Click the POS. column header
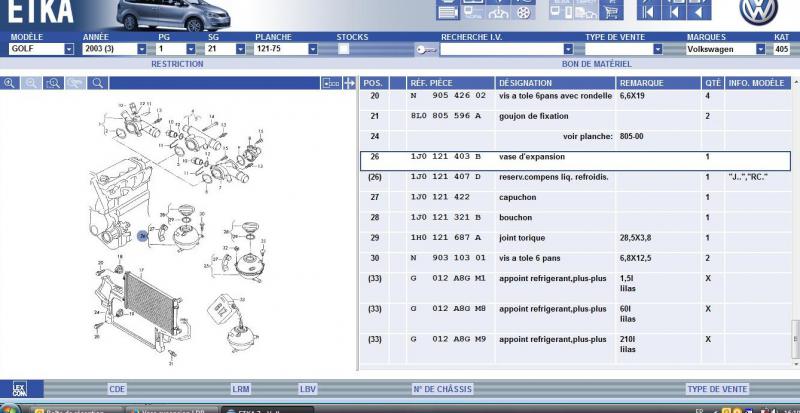 [374, 83]
